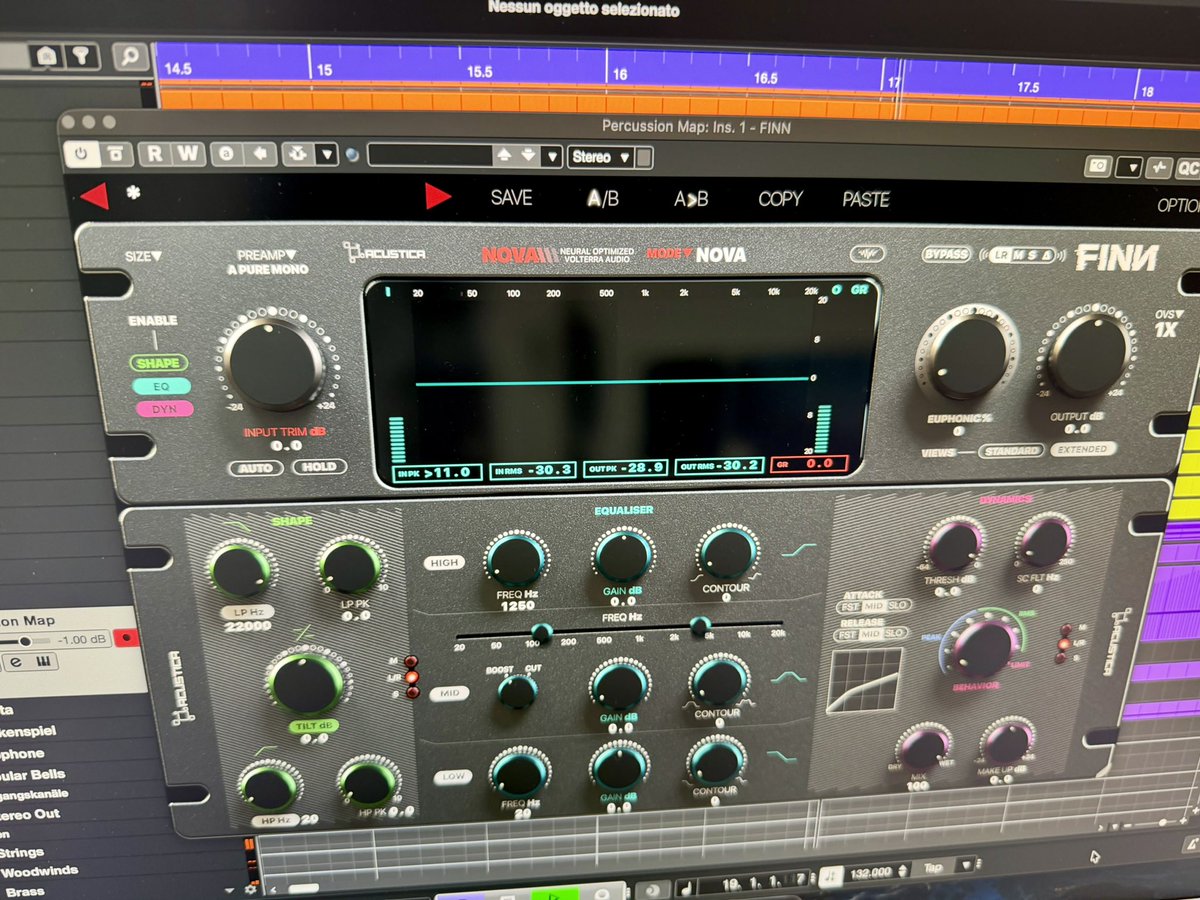
Task: Click COPY in the plugin top bar
Action: coord(780,199)
